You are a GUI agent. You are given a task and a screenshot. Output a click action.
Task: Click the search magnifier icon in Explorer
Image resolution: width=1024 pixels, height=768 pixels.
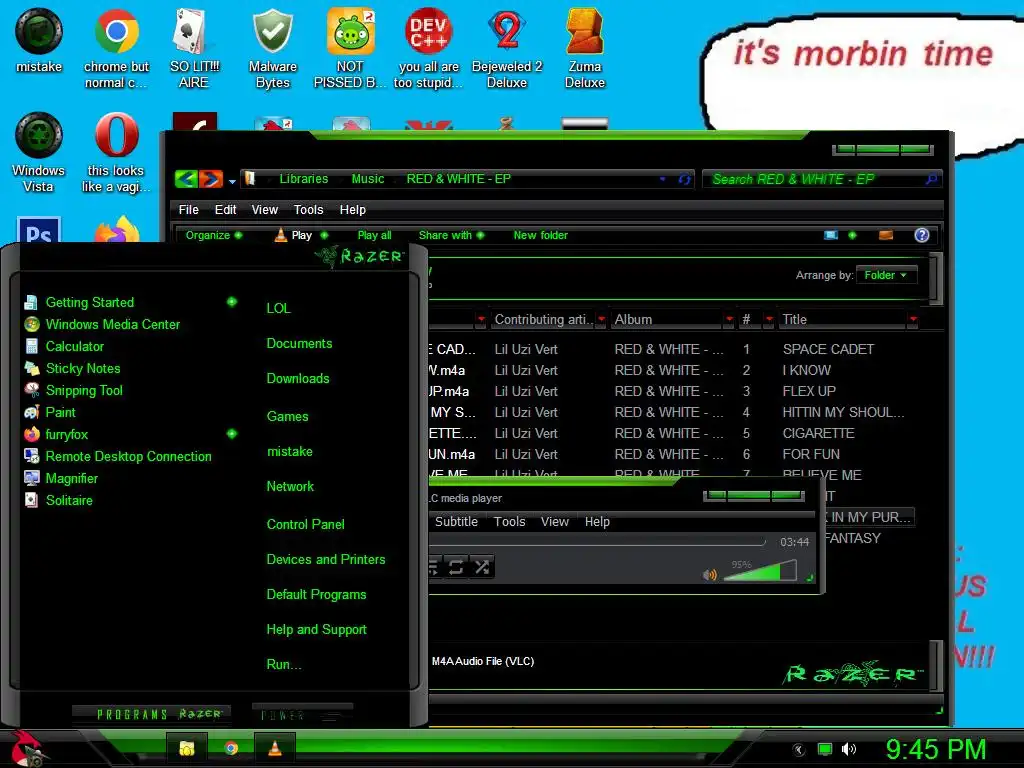931,179
